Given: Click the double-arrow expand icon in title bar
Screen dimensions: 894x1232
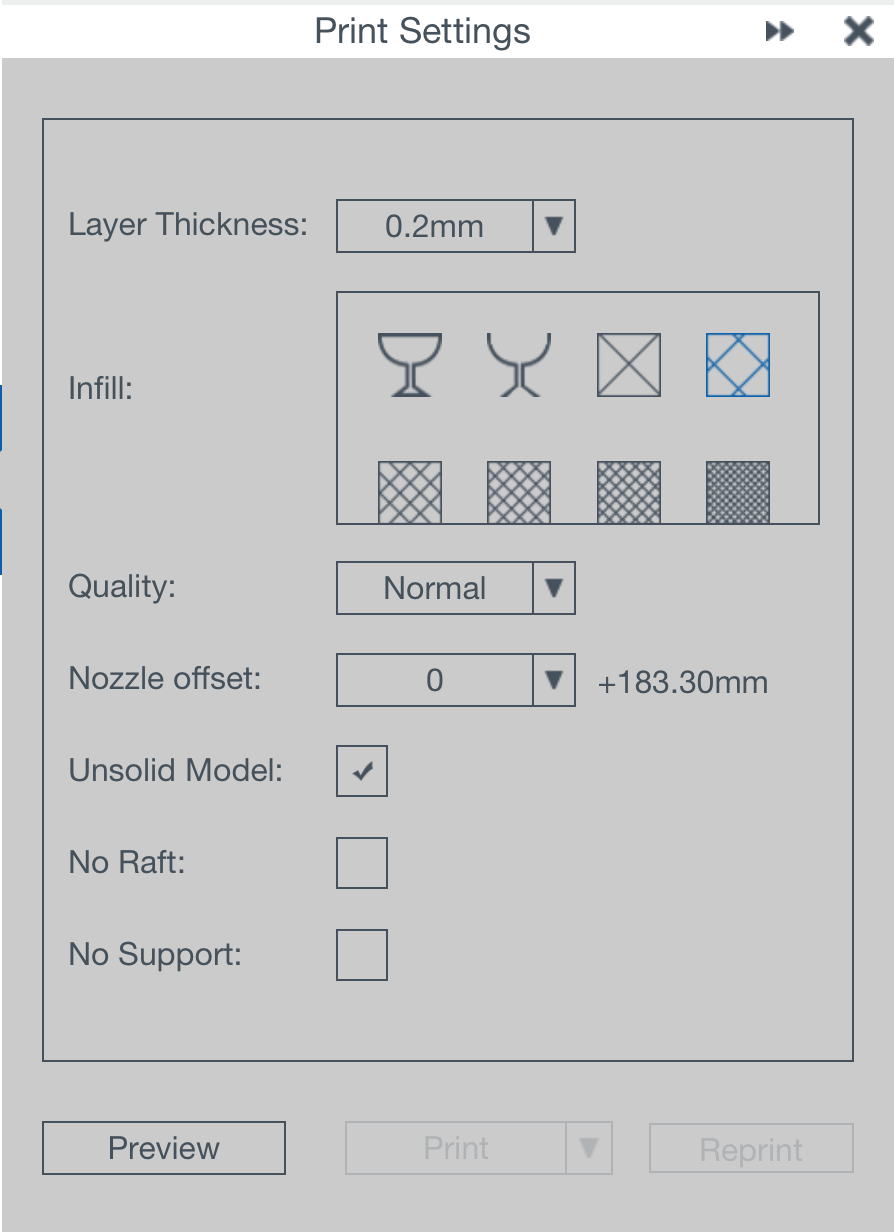Looking at the screenshot, I should pyautogui.click(x=779, y=32).
